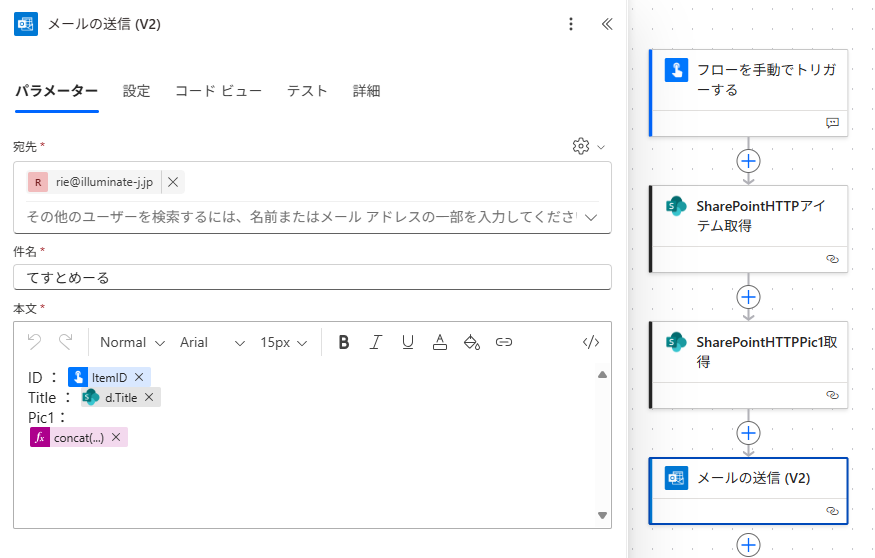Screen dimensions: 875x558
Task: Open the font color picker
Action: tap(440, 342)
